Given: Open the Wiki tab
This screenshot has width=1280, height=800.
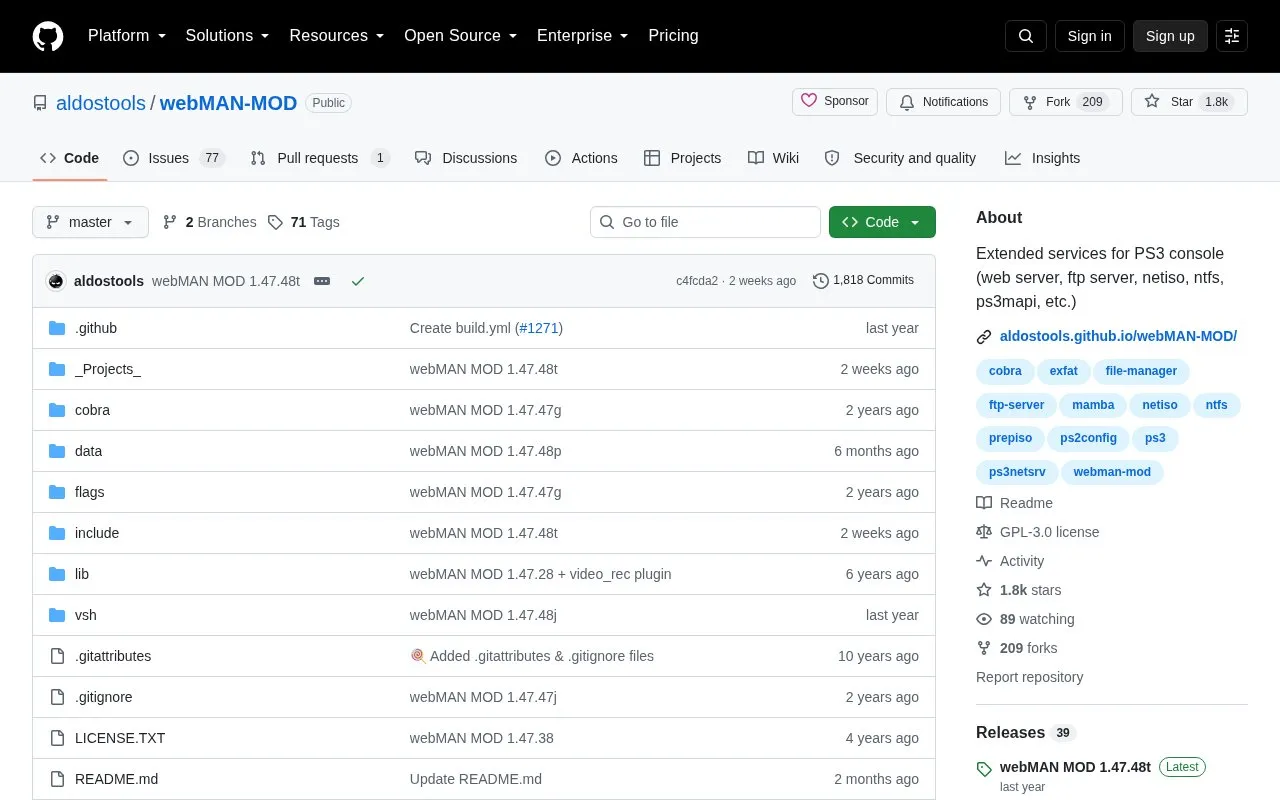Looking at the screenshot, I should (x=773, y=158).
